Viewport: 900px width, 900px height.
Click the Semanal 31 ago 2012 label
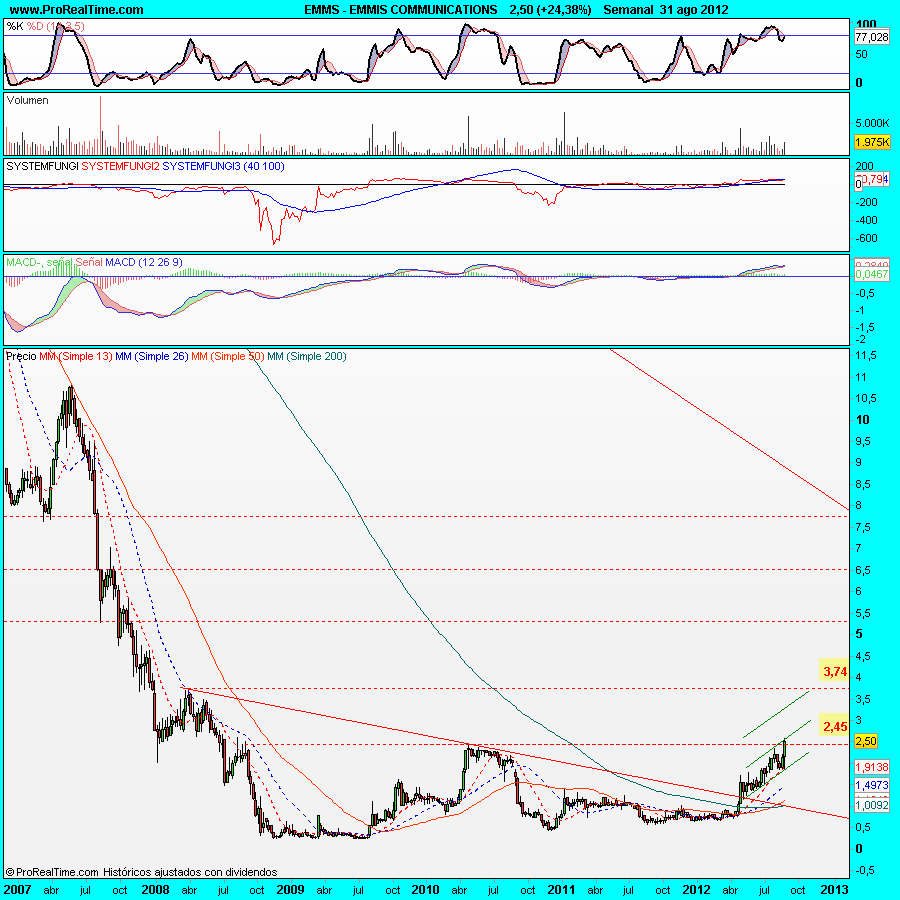tap(666, 10)
